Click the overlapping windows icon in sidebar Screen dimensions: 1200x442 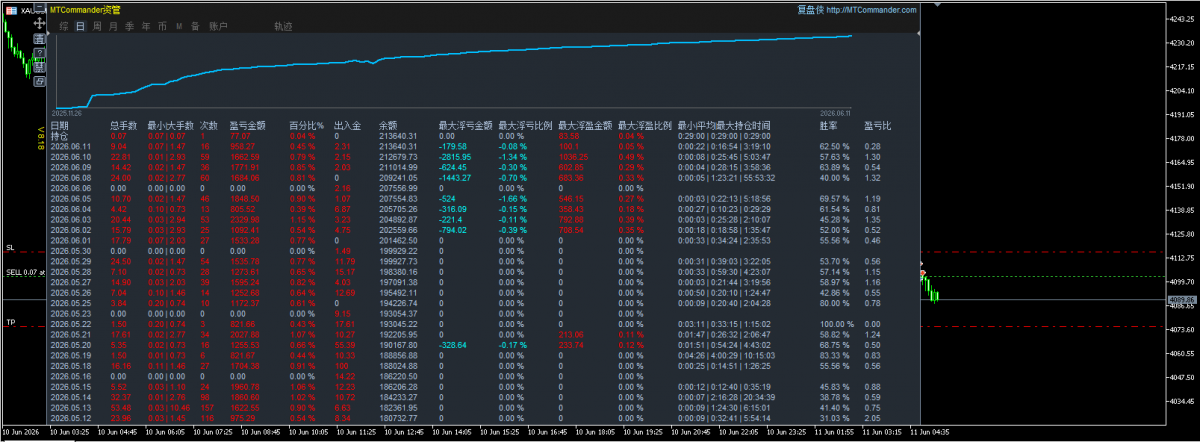click(39, 81)
